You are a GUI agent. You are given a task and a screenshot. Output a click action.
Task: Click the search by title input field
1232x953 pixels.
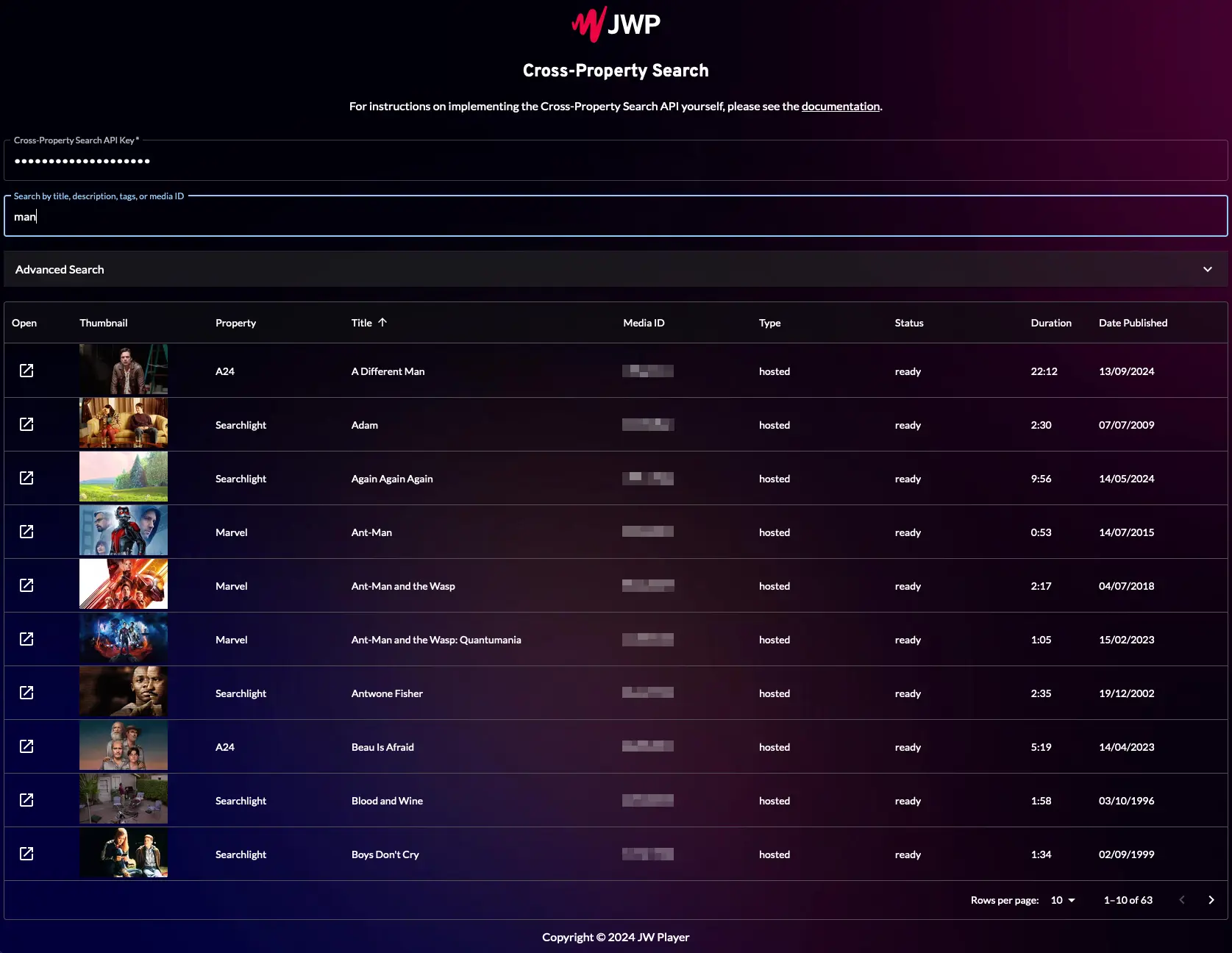616,217
